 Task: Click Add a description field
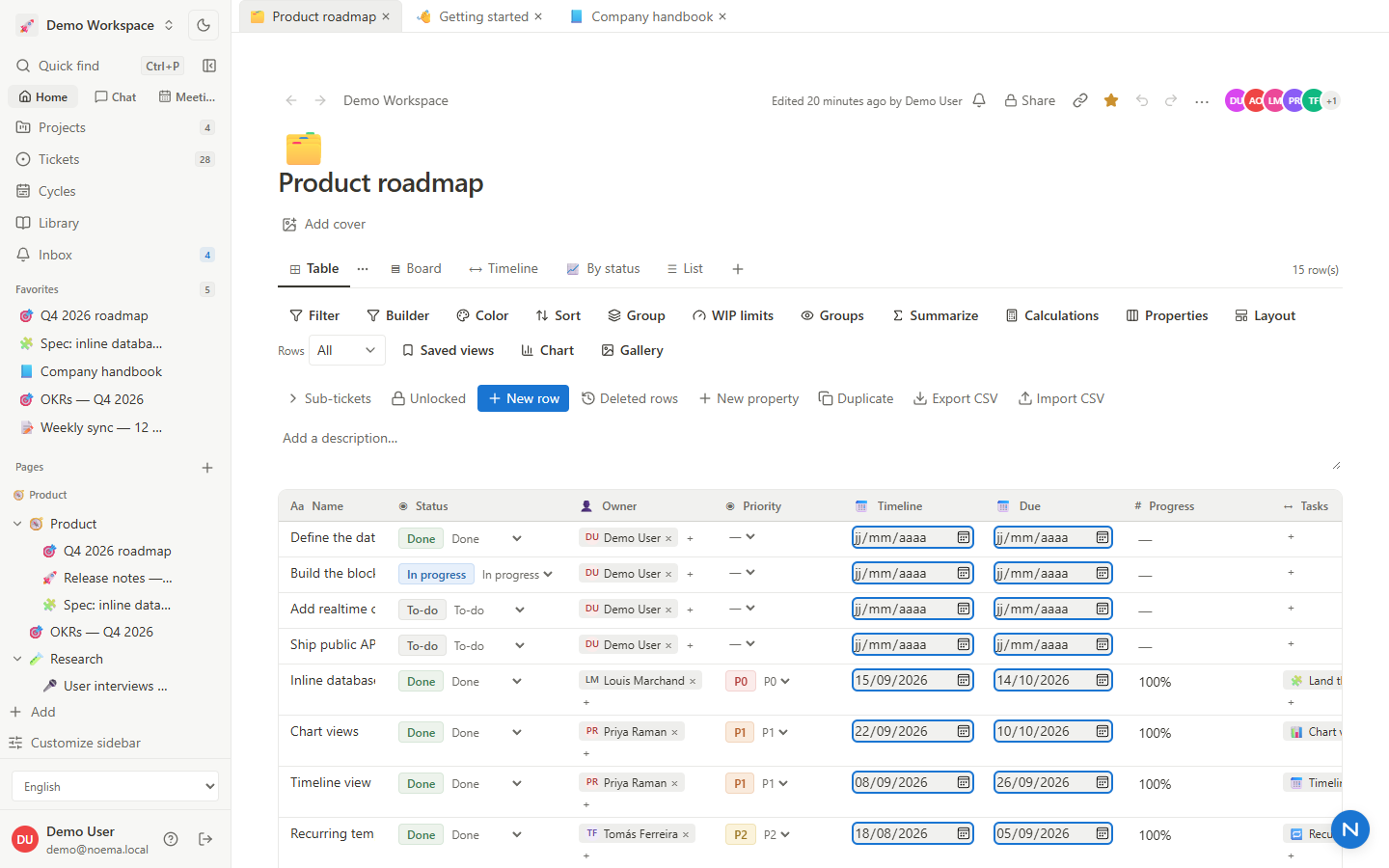[808, 448]
